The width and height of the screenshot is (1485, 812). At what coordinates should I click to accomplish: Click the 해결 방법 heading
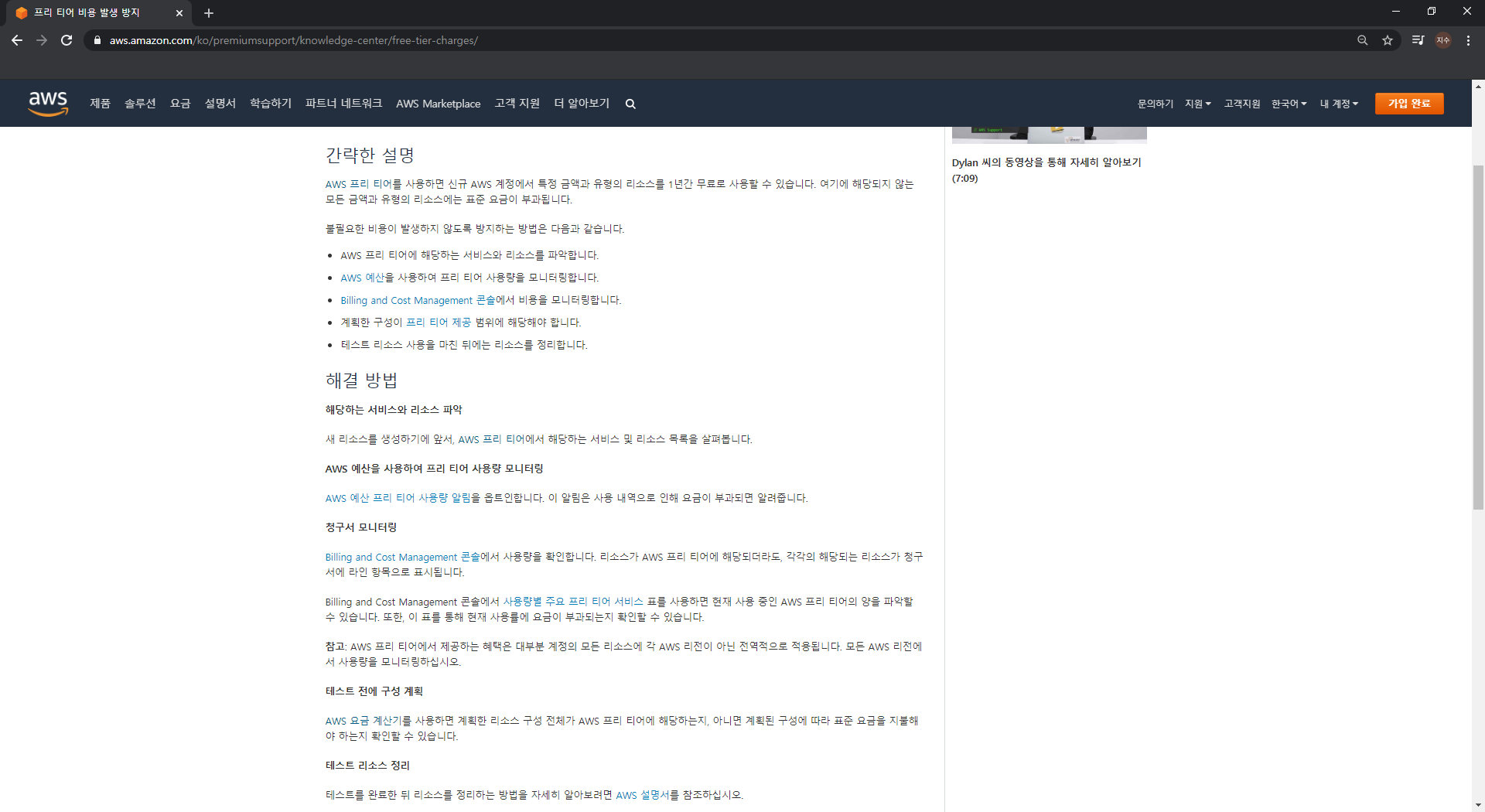(x=361, y=380)
